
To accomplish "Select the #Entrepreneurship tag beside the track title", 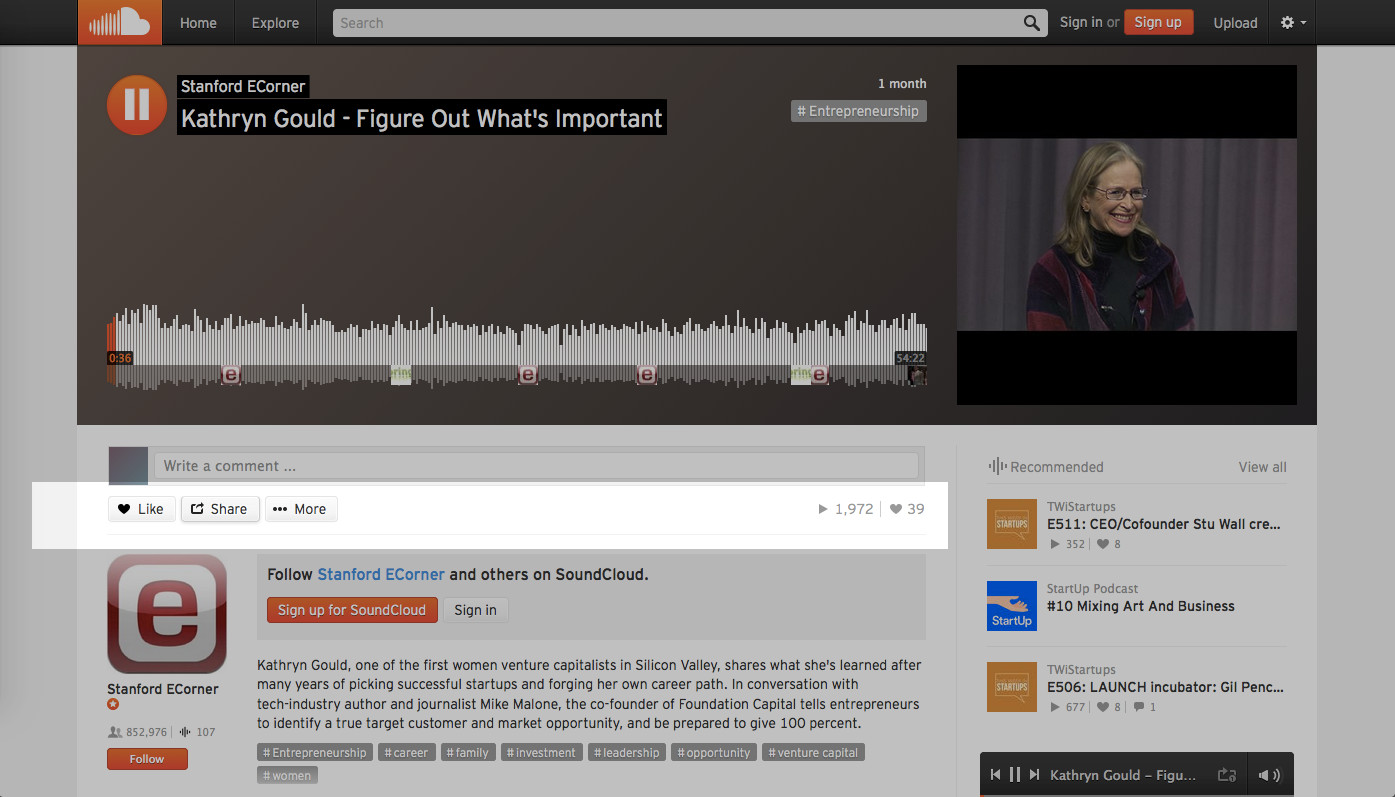I will point(859,111).
